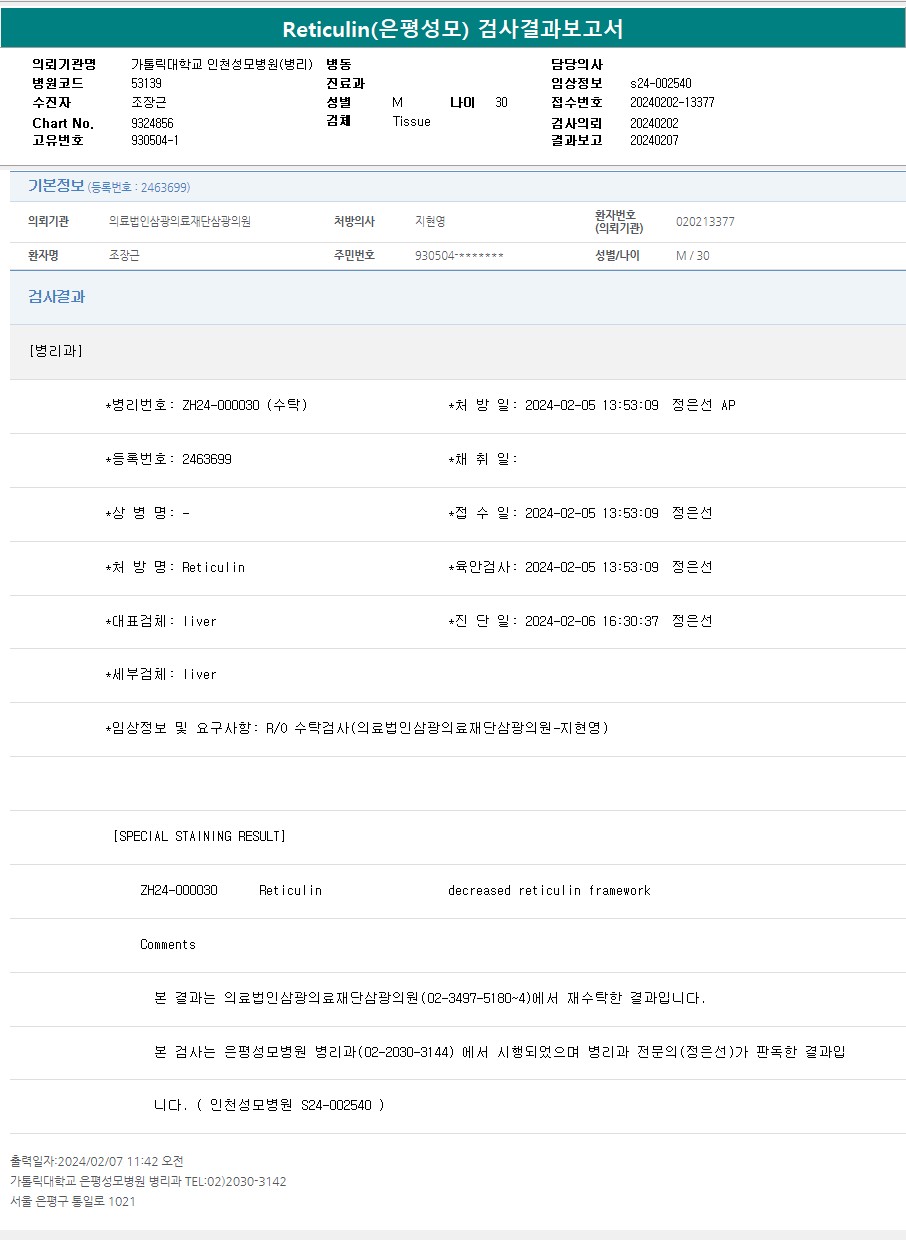Click the Reticulin report title header

pos(452,28)
